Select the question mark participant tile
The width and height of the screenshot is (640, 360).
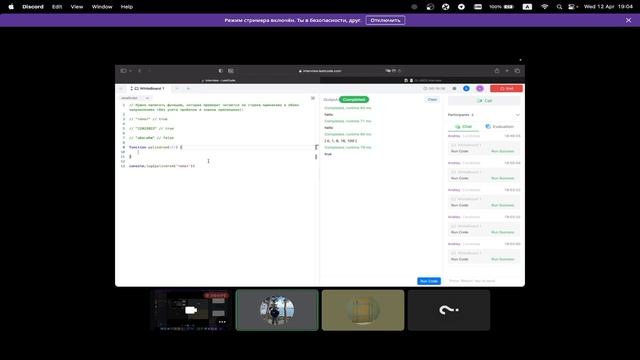click(x=449, y=310)
